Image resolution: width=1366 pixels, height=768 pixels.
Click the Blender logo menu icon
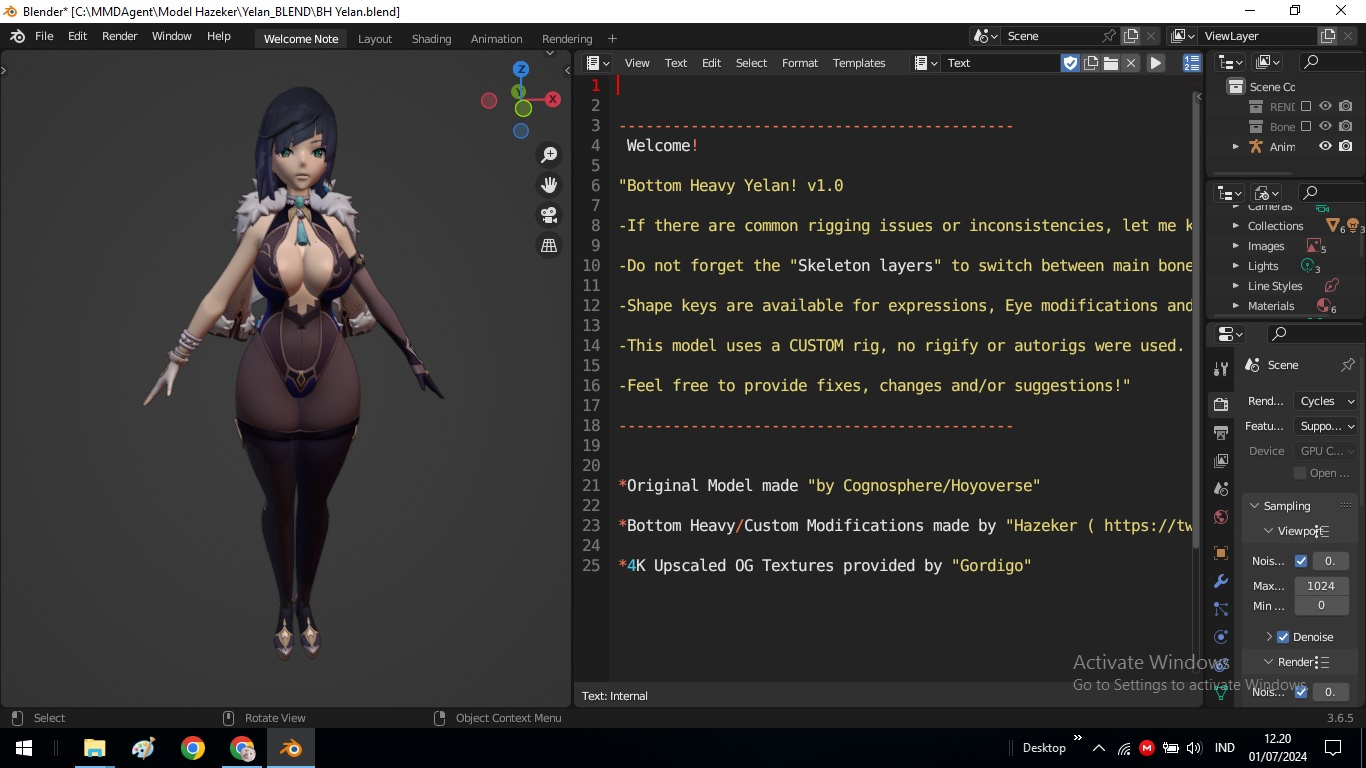(x=17, y=36)
